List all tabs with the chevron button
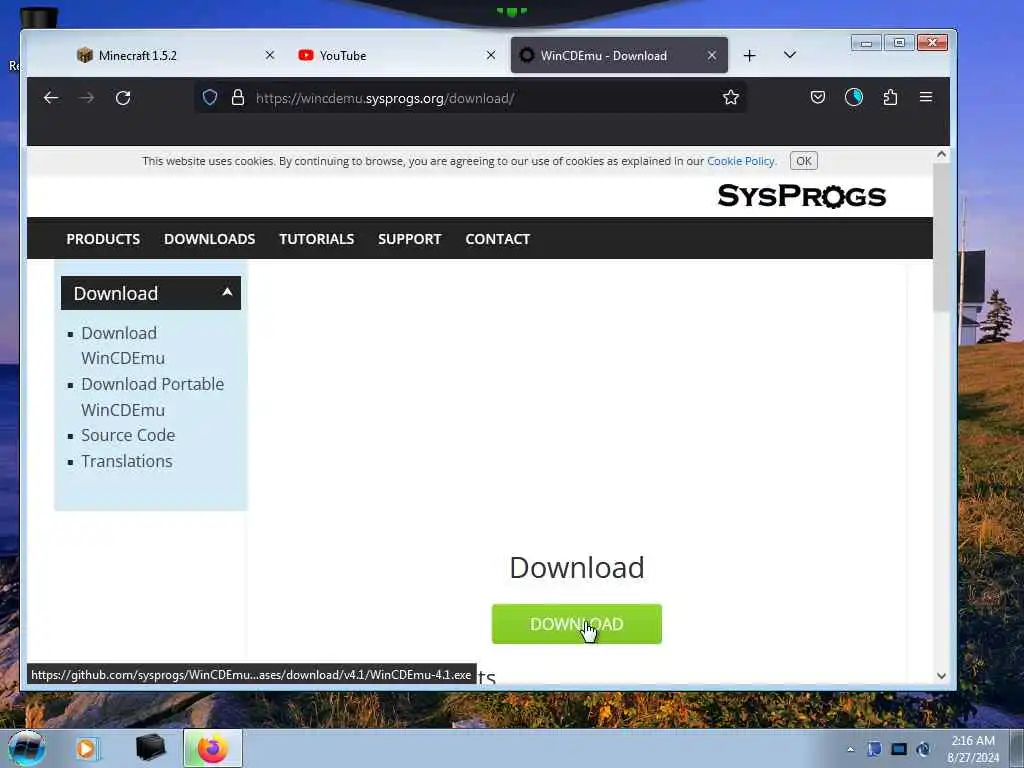Screen dimensions: 1024x768 [790, 55]
